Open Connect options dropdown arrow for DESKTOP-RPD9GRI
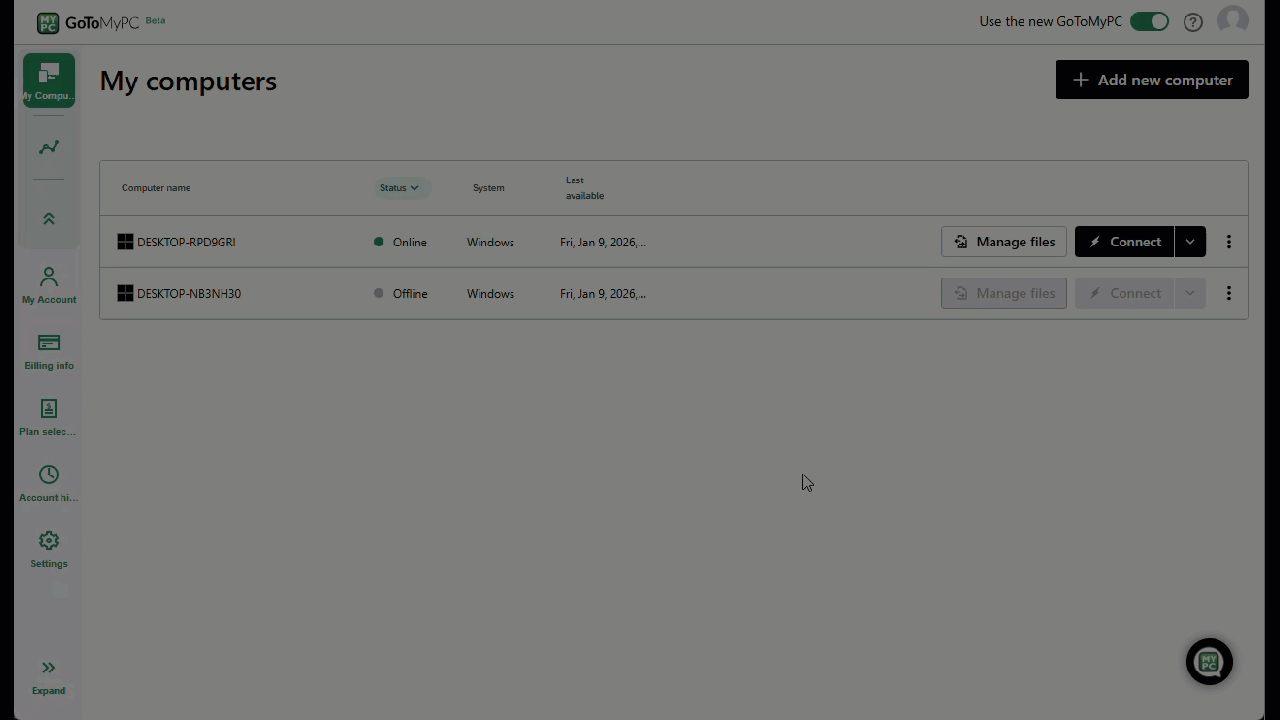The height and width of the screenshot is (720, 1280). [x=1190, y=242]
